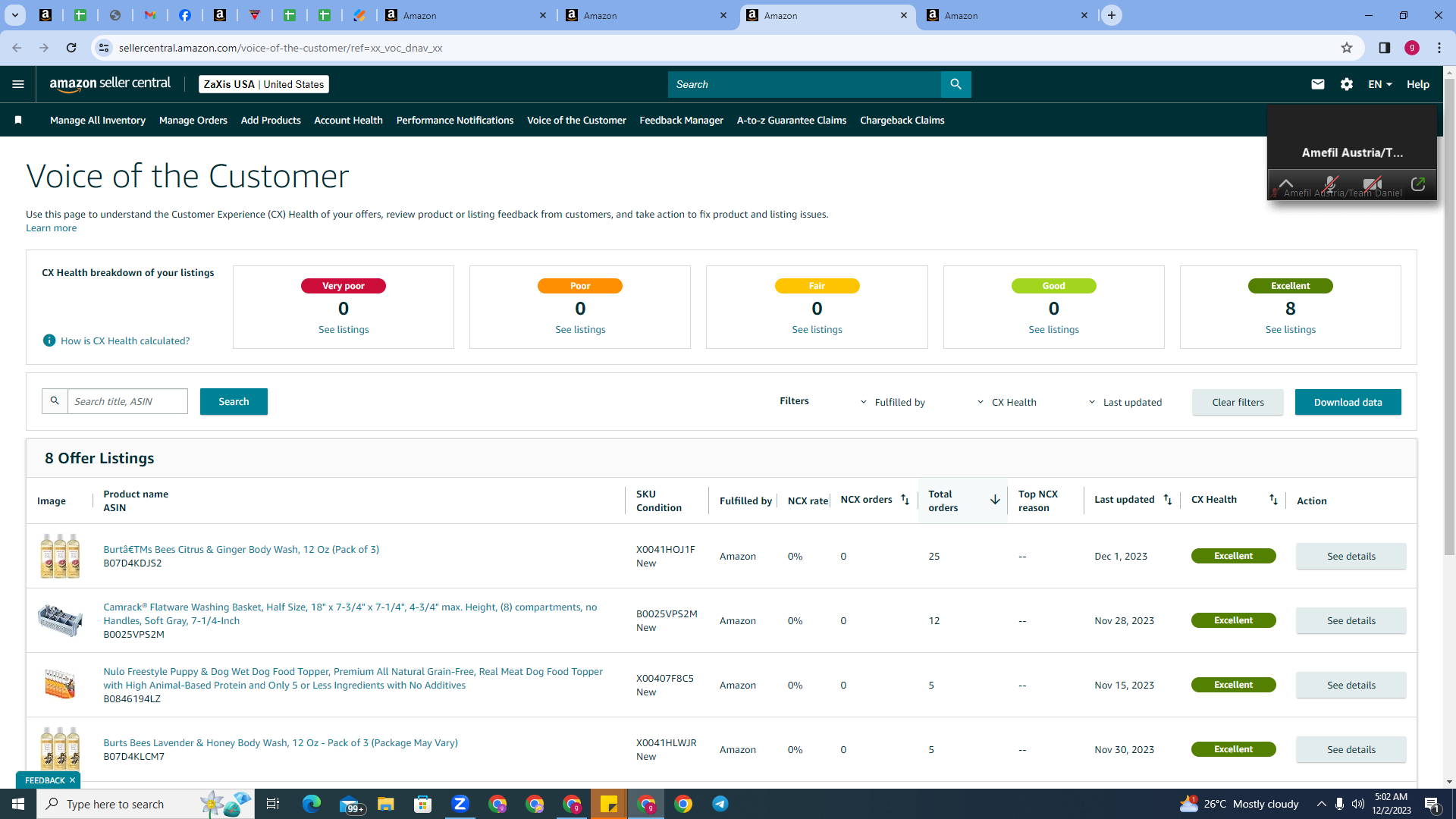Image resolution: width=1456 pixels, height=819 pixels.
Task: Expand the Zoom mini-window chevron
Action: [1286, 184]
